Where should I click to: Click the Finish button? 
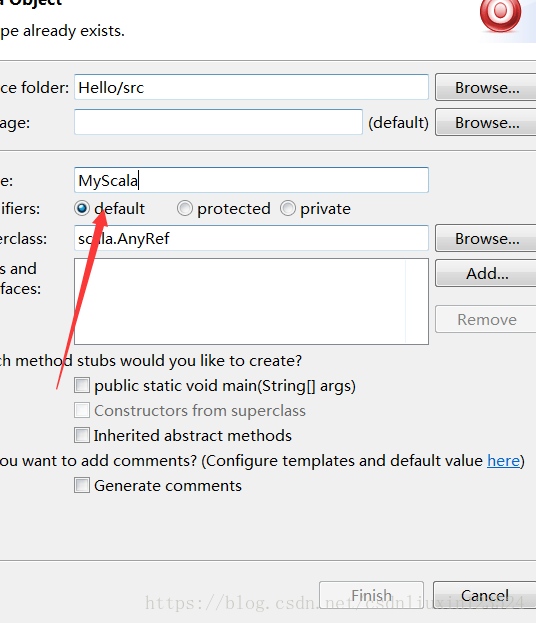[372, 595]
